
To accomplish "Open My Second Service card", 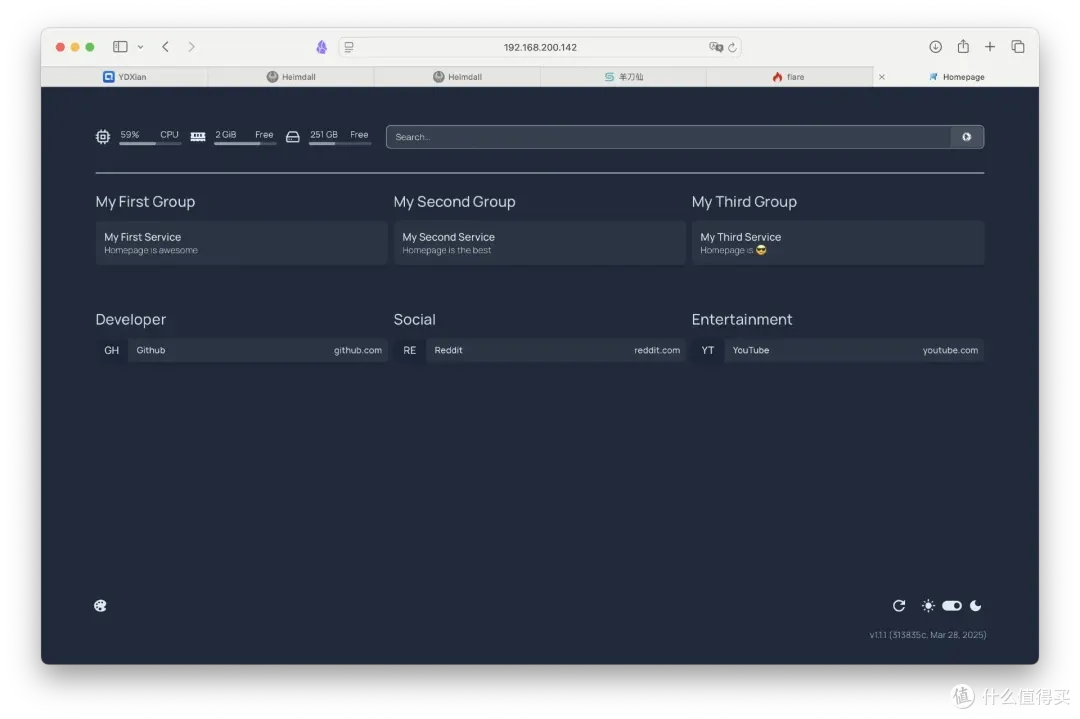I will click(539, 243).
